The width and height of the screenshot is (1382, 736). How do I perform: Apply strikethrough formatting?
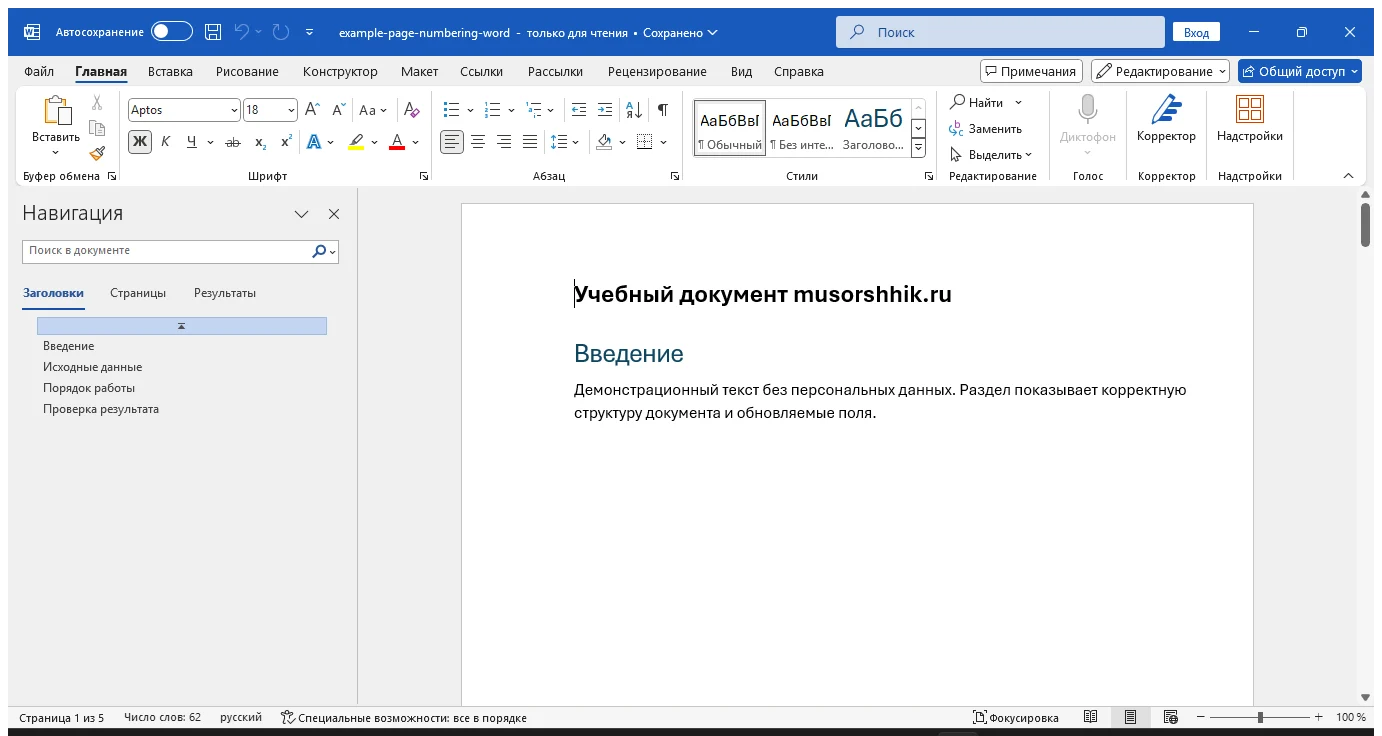[x=233, y=142]
